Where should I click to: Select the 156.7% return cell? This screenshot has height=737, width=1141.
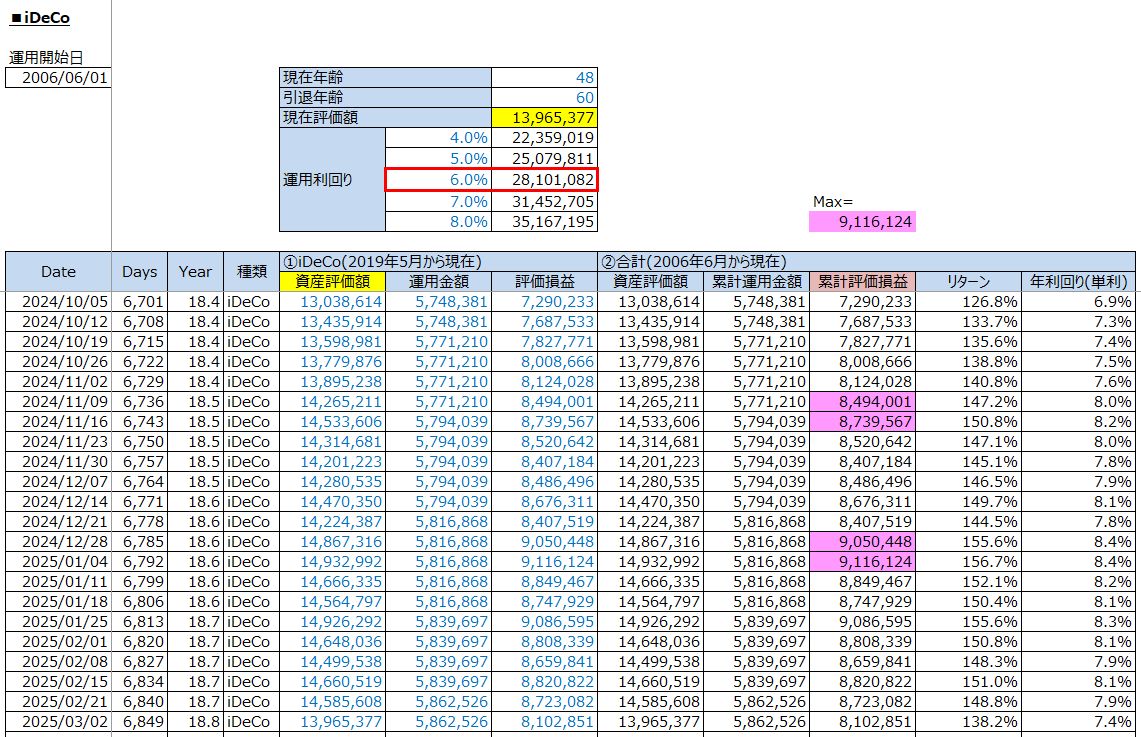click(x=967, y=562)
